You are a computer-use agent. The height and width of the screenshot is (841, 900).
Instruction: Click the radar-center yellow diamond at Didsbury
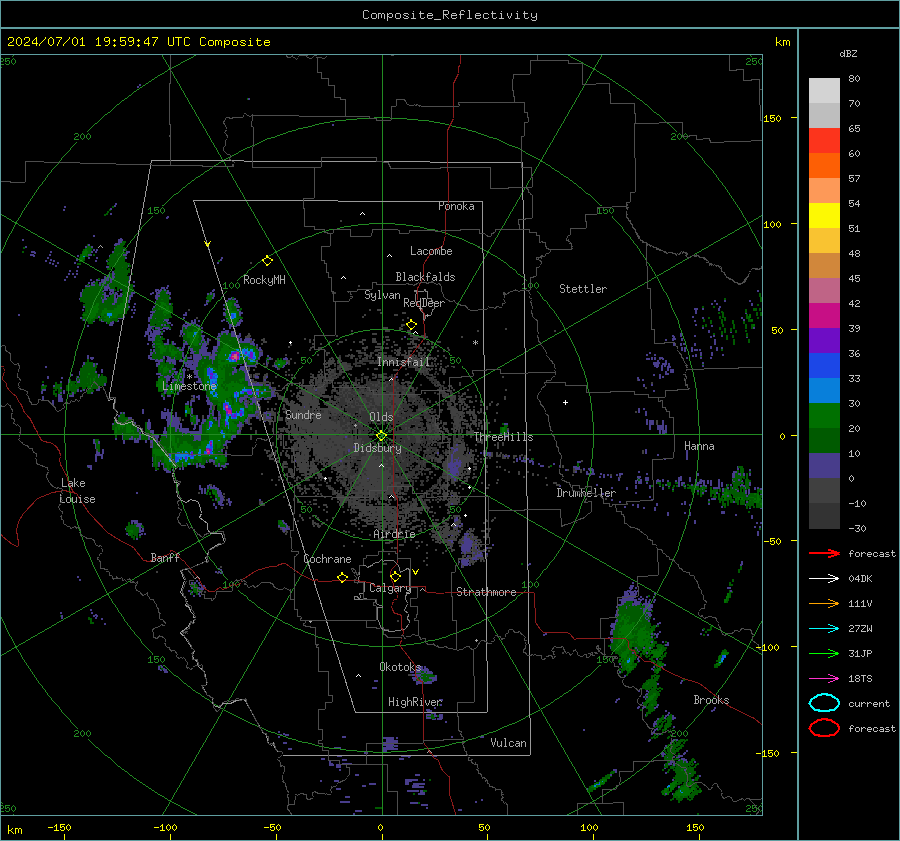coord(382,435)
